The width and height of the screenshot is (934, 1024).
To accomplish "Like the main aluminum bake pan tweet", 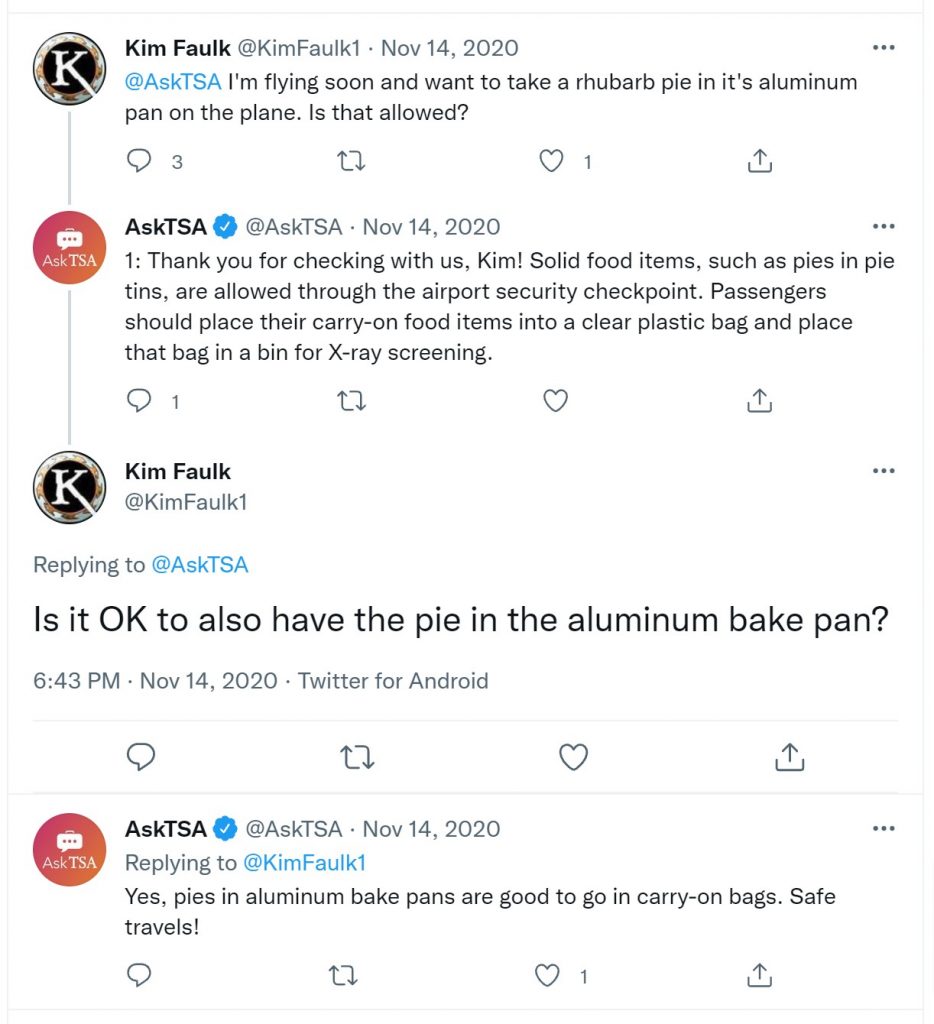I will [x=574, y=757].
